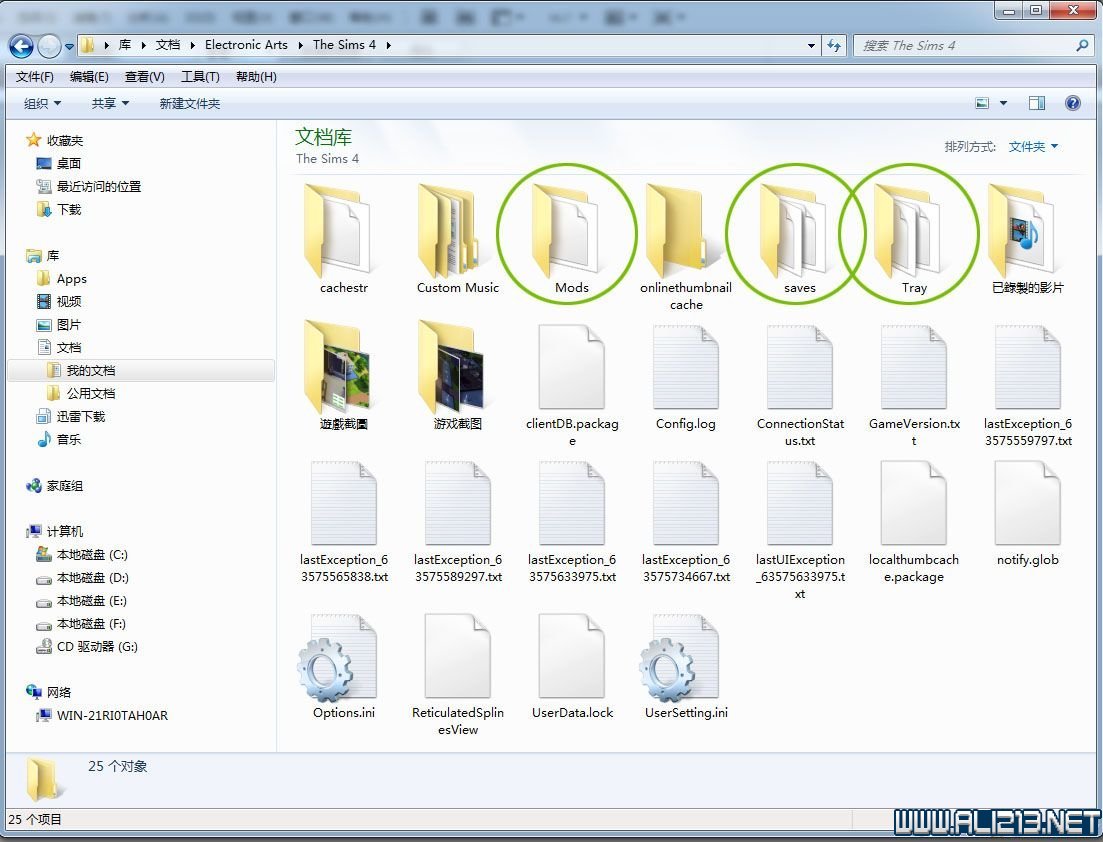Change sort order via 文件夹 dropdown
The image size is (1103, 842).
1033,146
